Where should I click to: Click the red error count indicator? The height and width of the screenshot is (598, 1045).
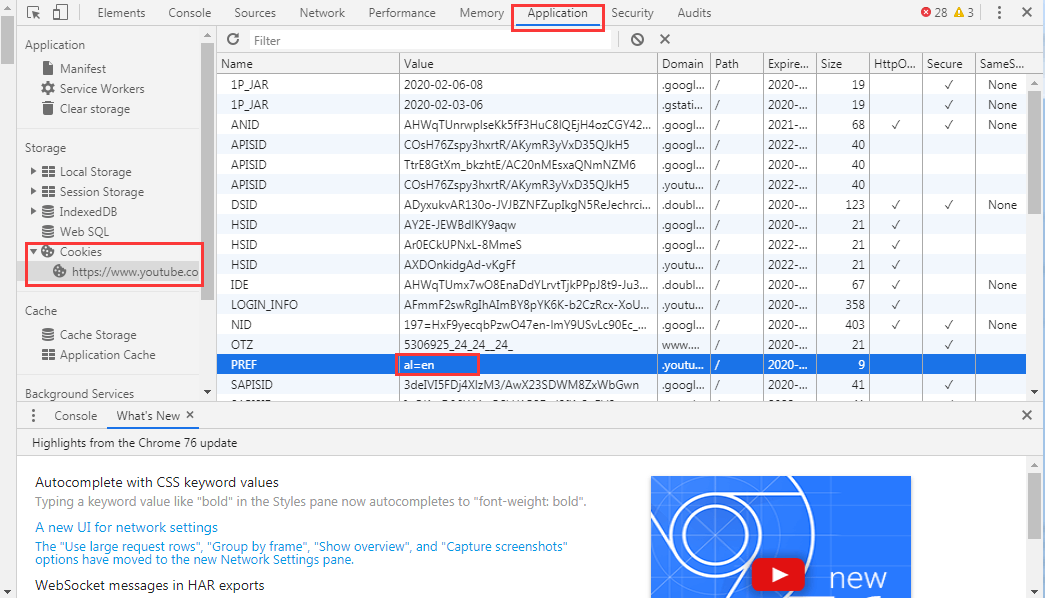pos(934,13)
